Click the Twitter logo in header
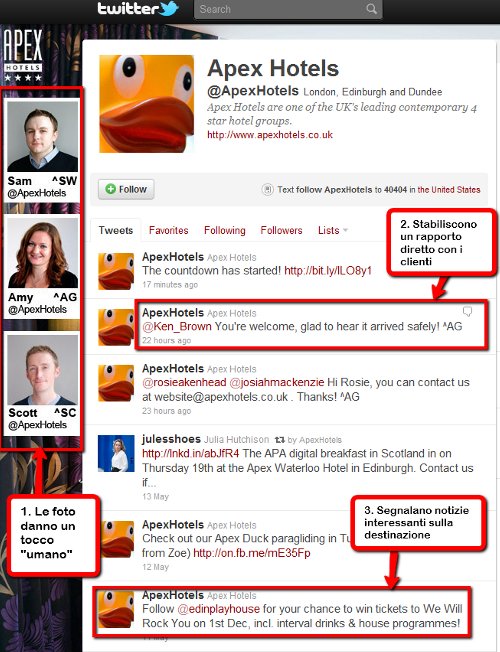 click(x=138, y=9)
